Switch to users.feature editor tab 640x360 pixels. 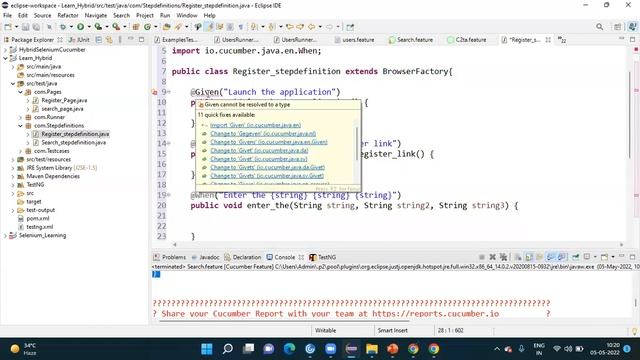tap(354, 40)
